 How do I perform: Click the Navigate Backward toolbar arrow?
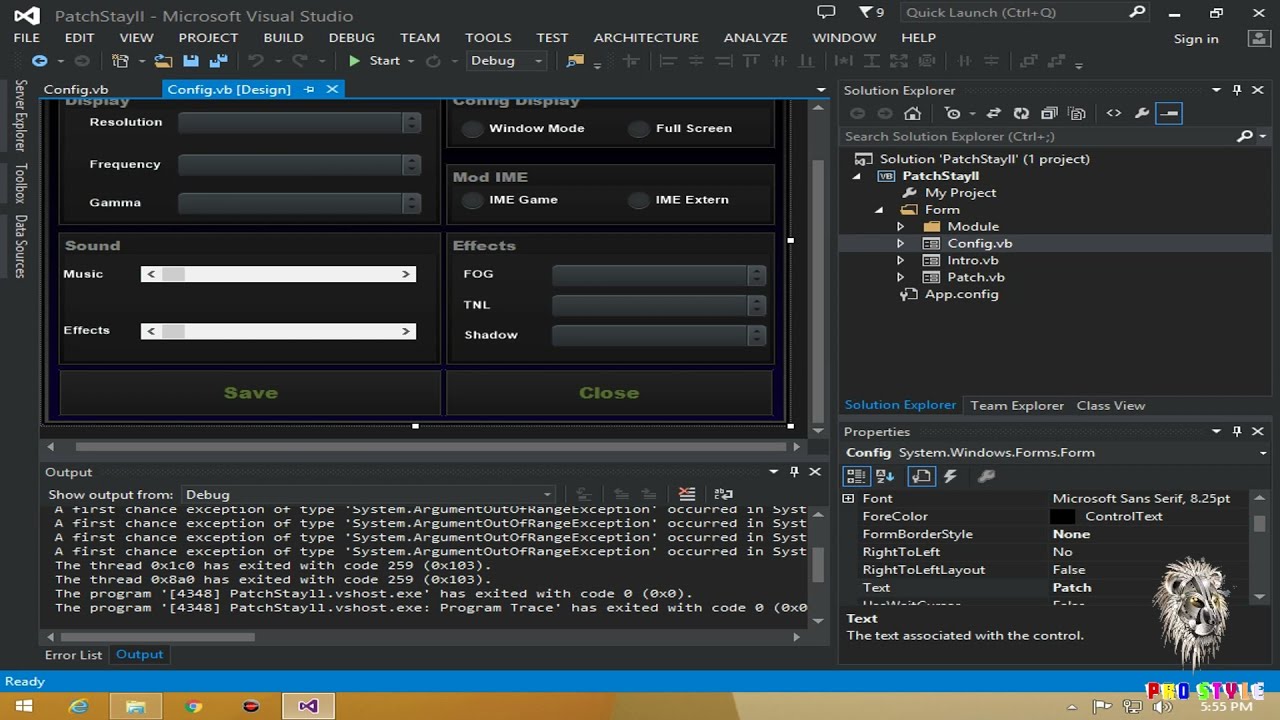click(39, 61)
